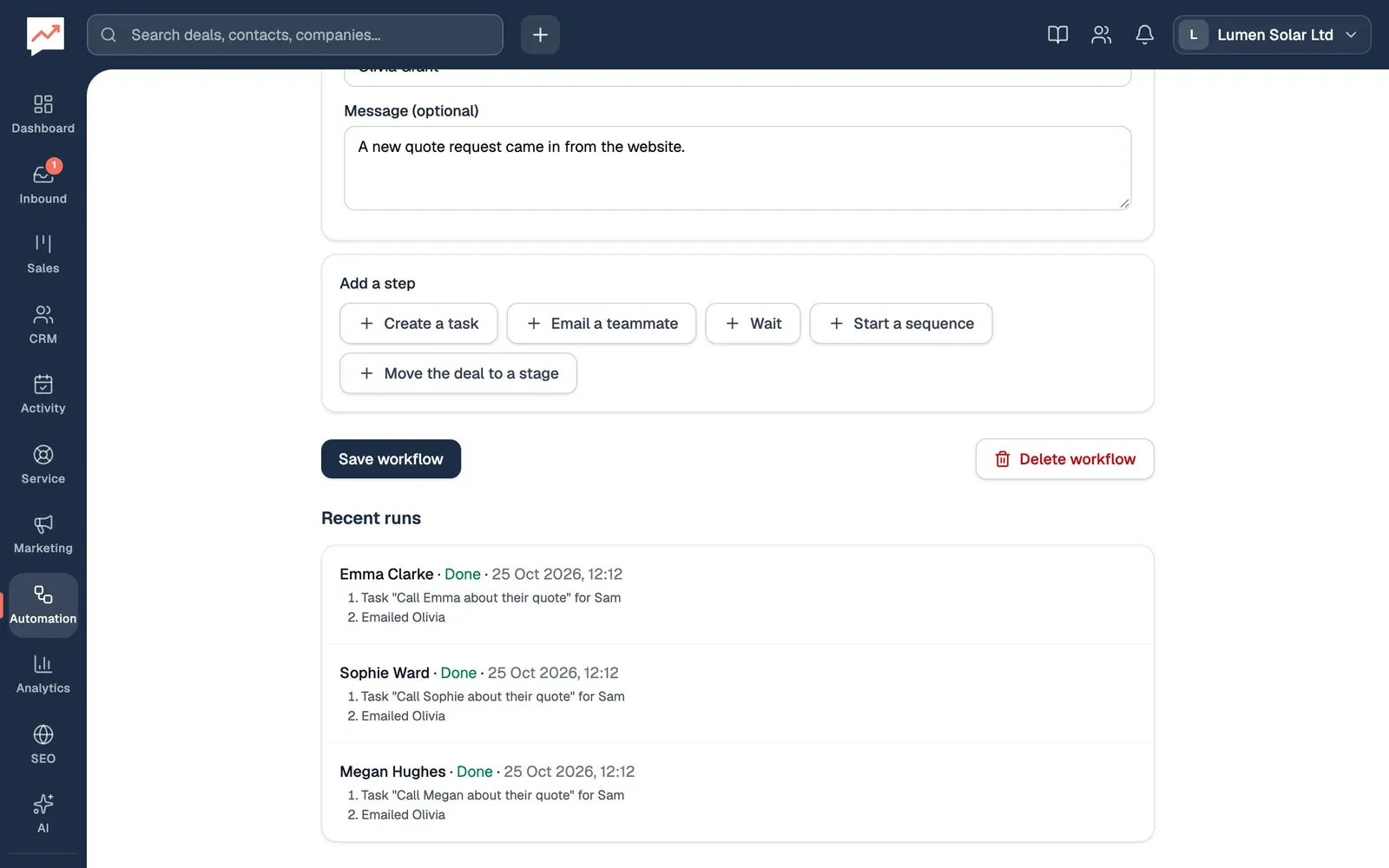Click 'Call Emma about their quote' task line
This screenshot has width=1389, height=868.
484,598
